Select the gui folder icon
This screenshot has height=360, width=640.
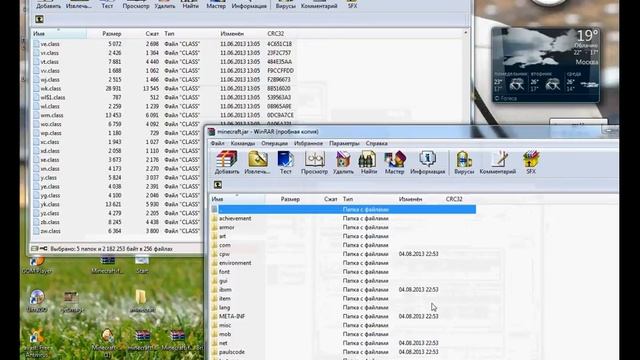point(215,281)
